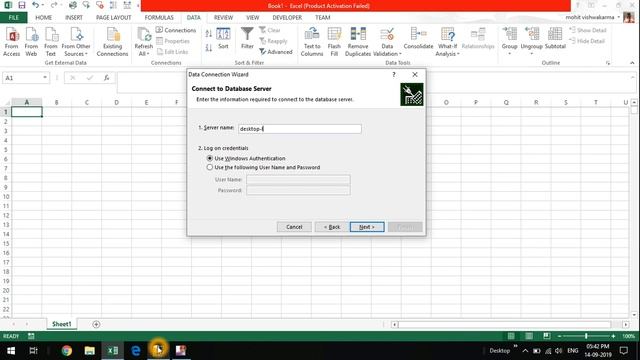Open File Explorer from the taskbar
640x360 pixels.
[x=89, y=350]
